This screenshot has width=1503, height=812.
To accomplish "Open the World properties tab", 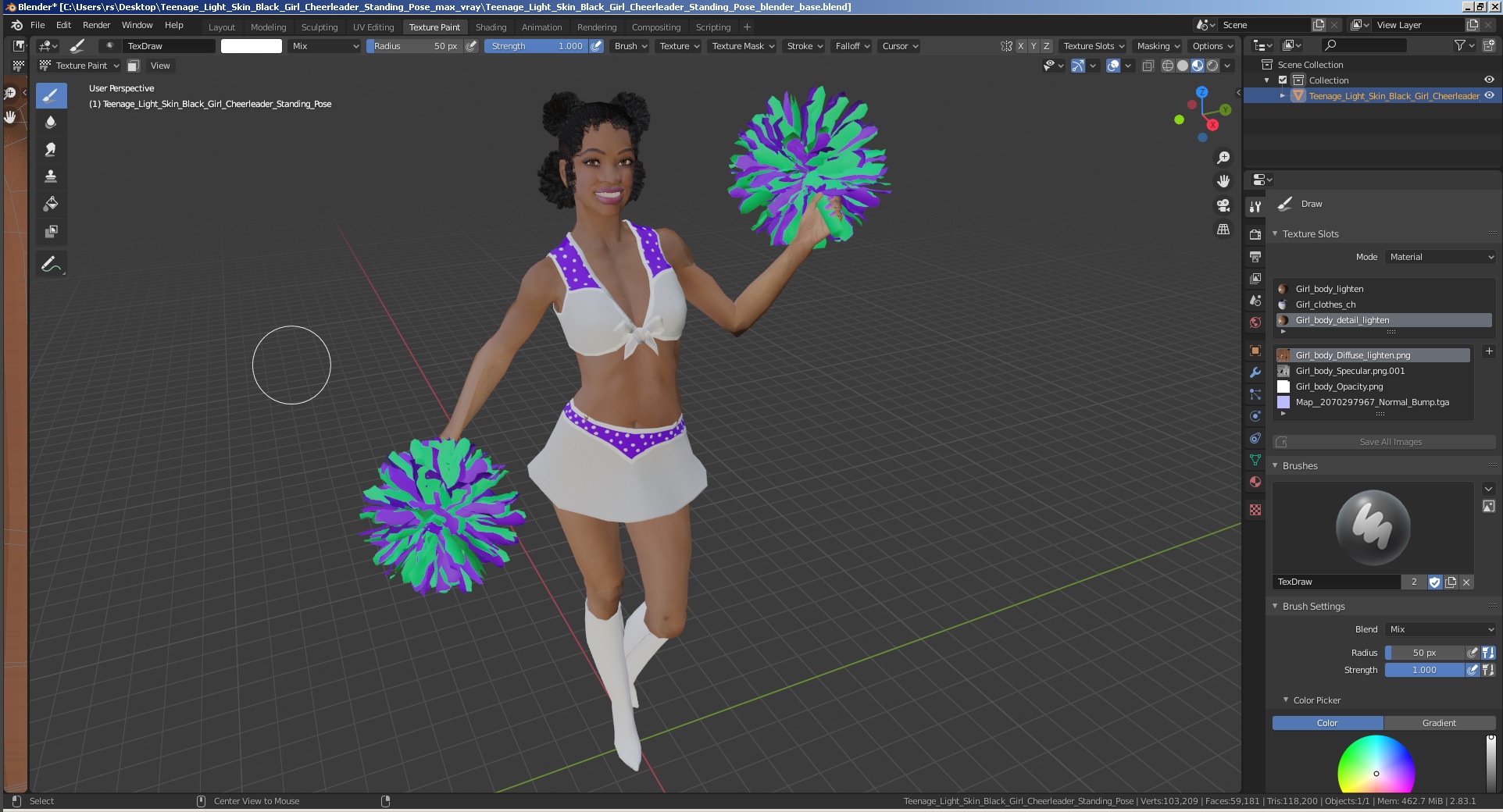I will (1255, 322).
